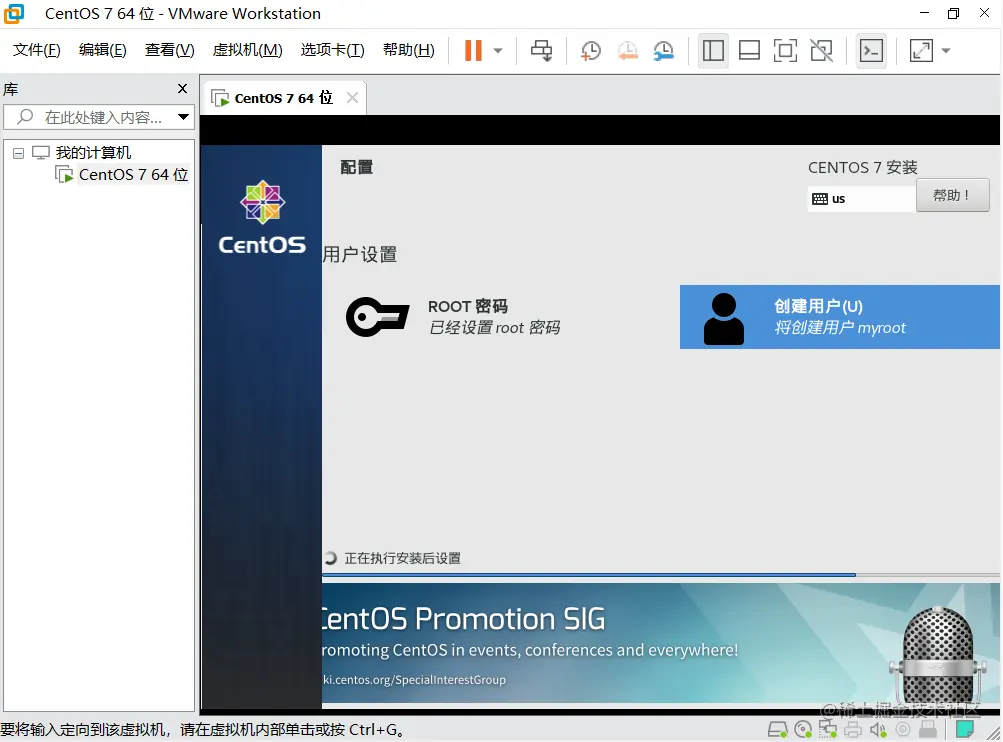Show the console view

871,51
